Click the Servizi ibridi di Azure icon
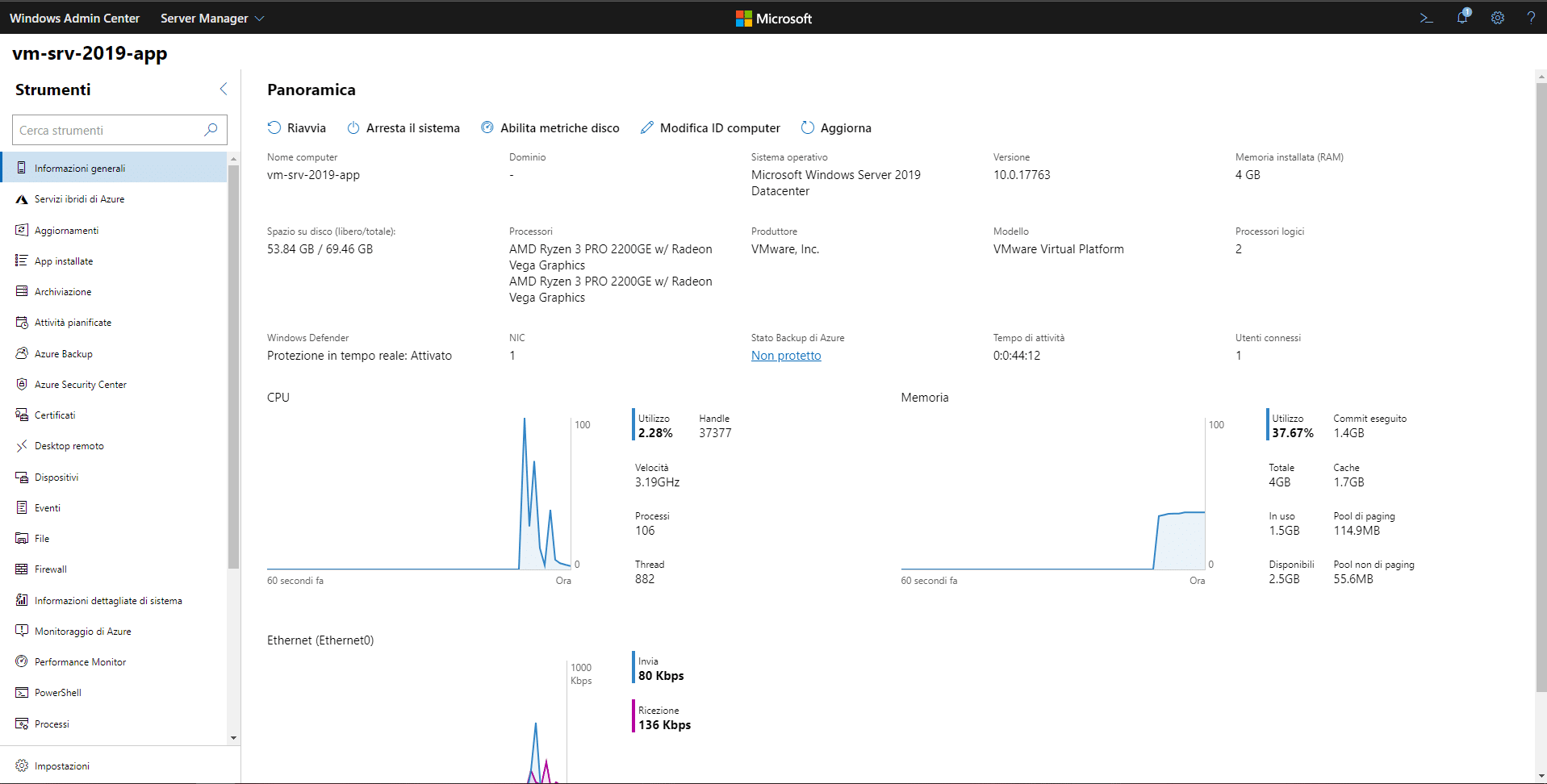 (x=22, y=199)
